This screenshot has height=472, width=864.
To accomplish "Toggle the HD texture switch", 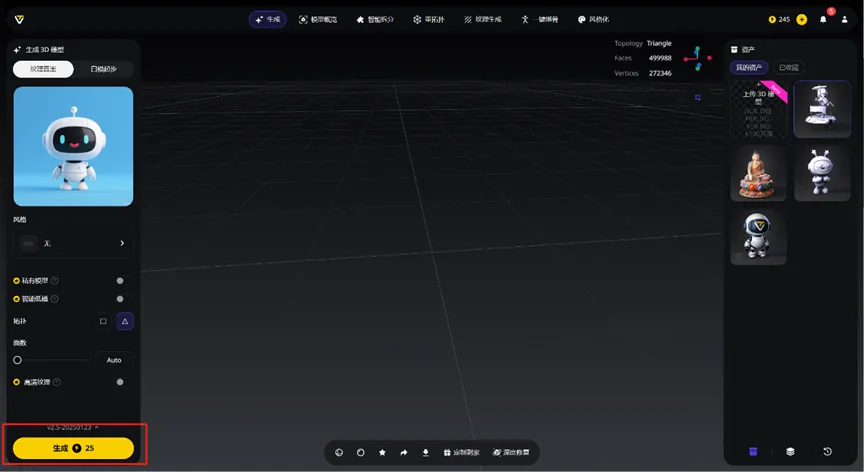I will [121, 382].
